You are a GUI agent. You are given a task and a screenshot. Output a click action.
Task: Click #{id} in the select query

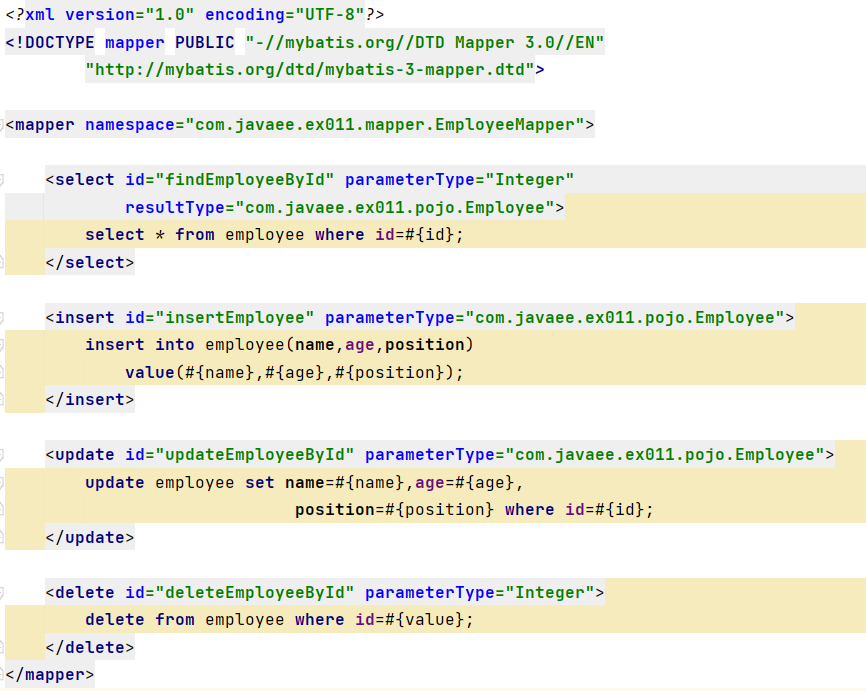point(430,235)
